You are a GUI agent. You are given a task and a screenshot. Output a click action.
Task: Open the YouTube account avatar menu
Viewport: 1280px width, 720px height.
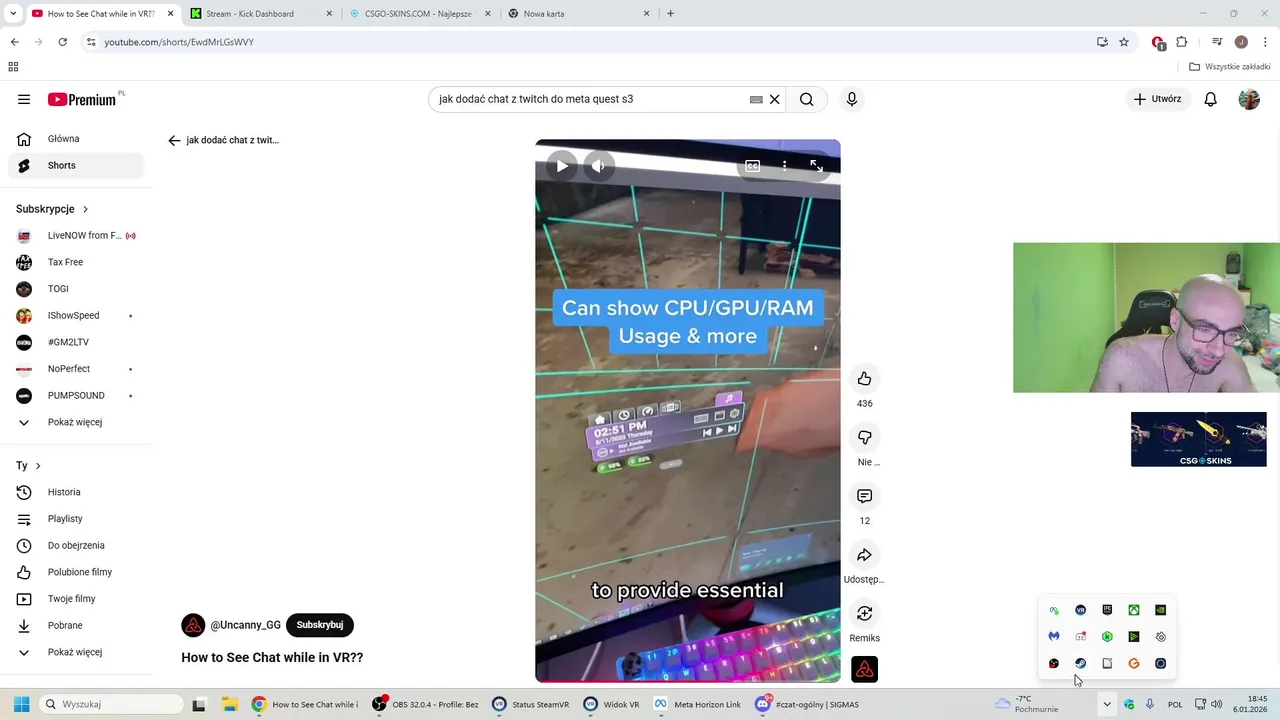[x=1249, y=99]
